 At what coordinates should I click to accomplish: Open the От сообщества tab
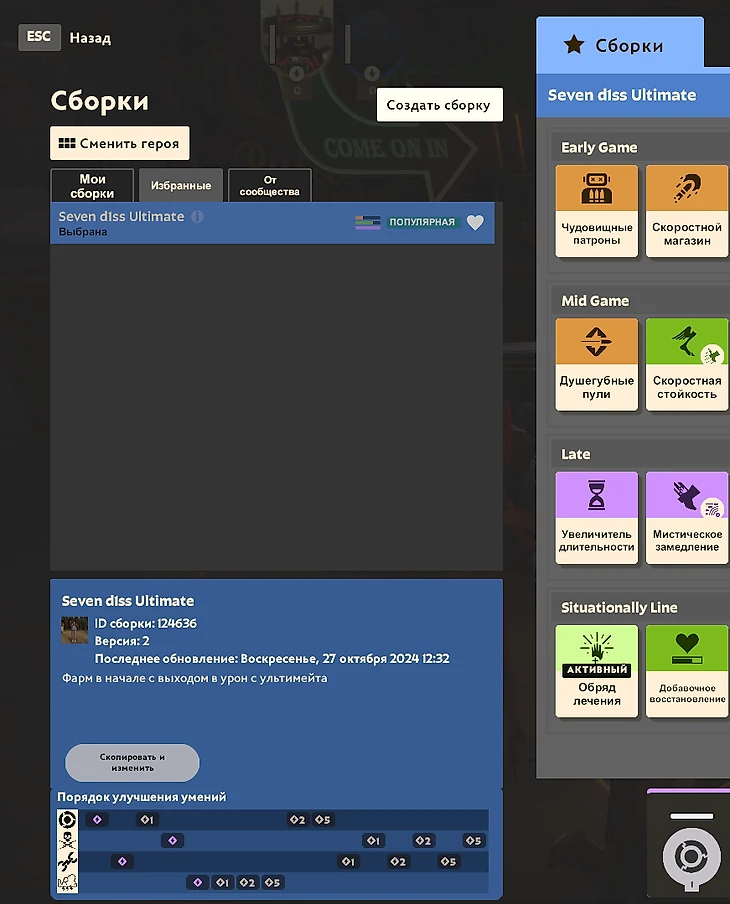point(269,186)
